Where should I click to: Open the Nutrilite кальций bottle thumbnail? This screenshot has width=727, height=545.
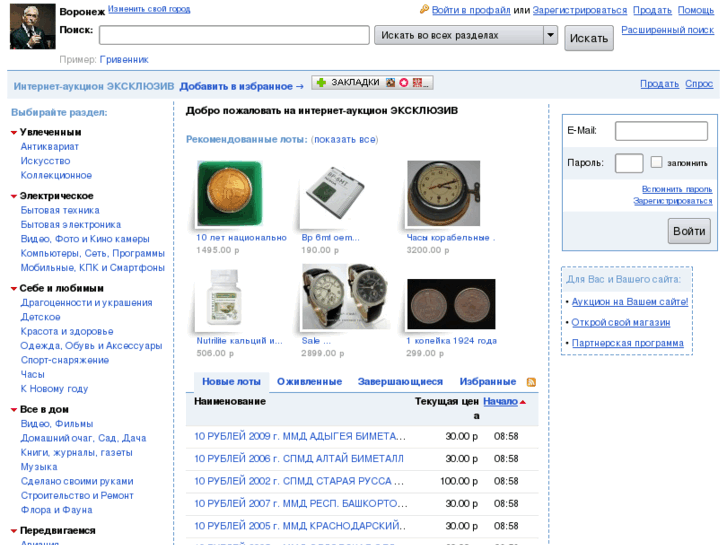pos(223,297)
